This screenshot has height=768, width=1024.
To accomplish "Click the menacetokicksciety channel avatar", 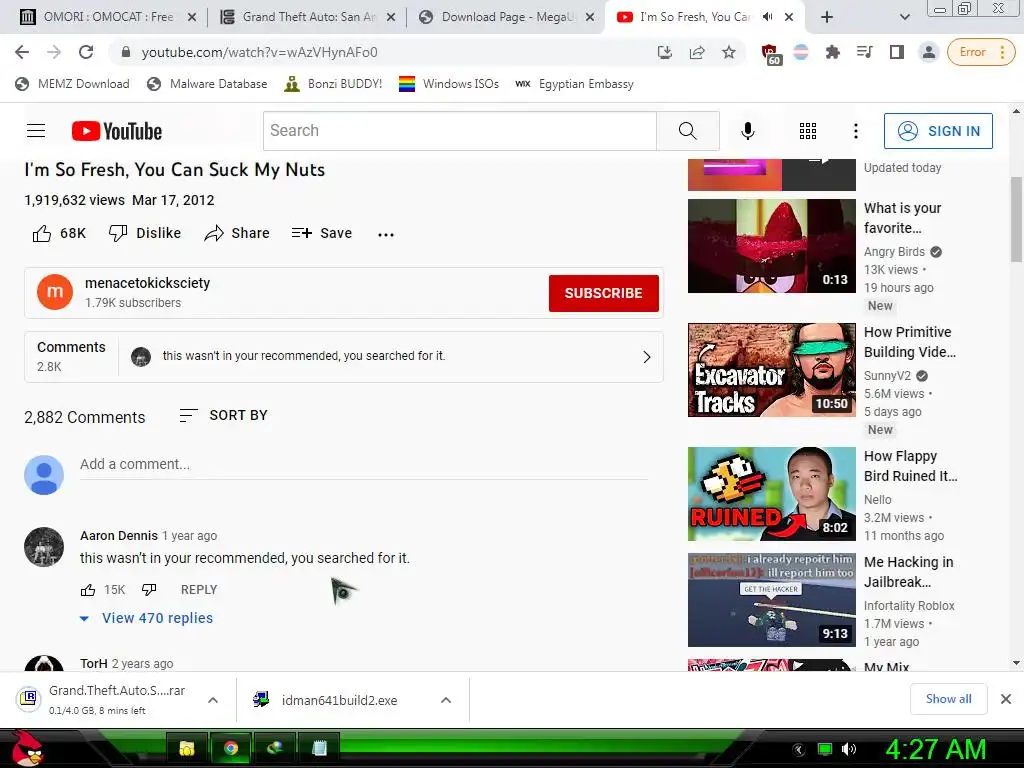I will pos(55,292).
